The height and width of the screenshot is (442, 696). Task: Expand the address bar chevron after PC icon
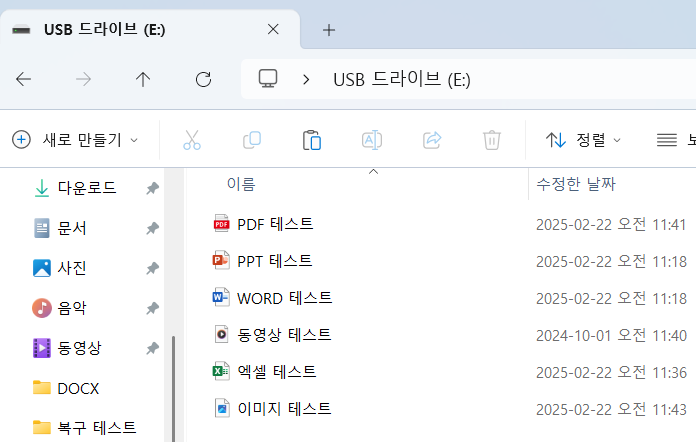[x=306, y=79]
